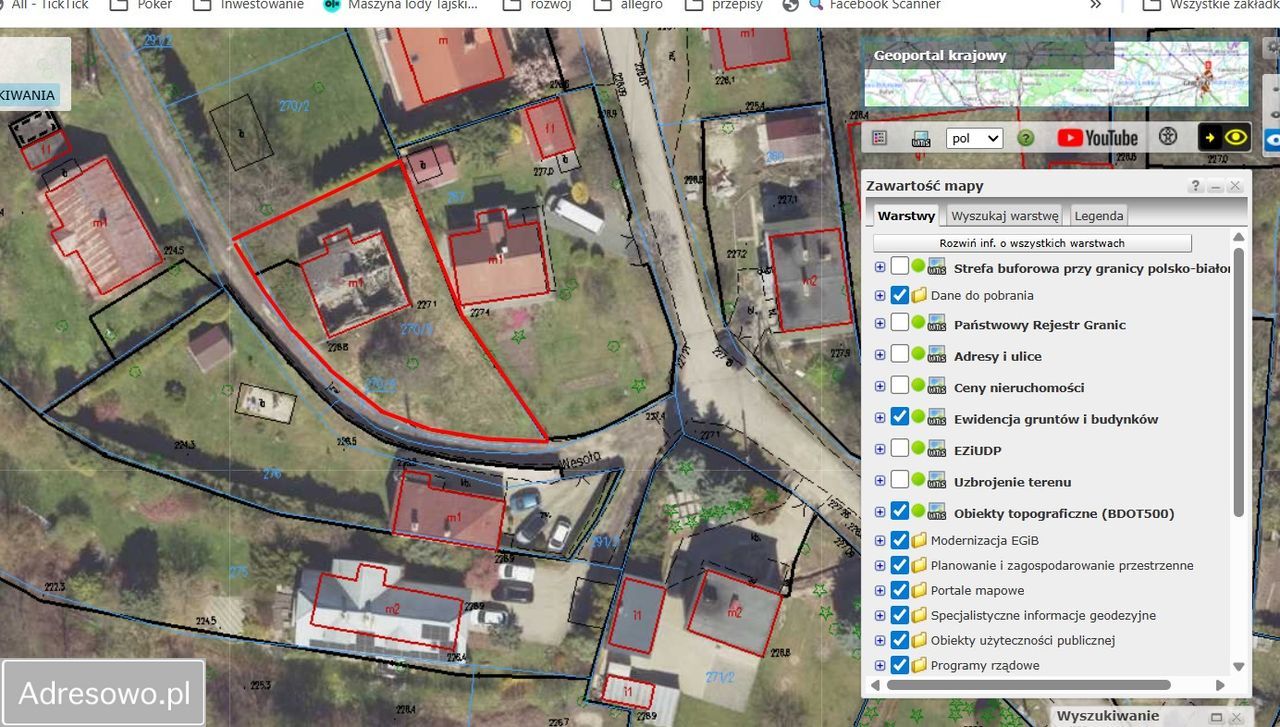Expand the Modernizacja EGiB group
The width and height of the screenshot is (1280, 727).
pyautogui.click(x=880, y=540)
